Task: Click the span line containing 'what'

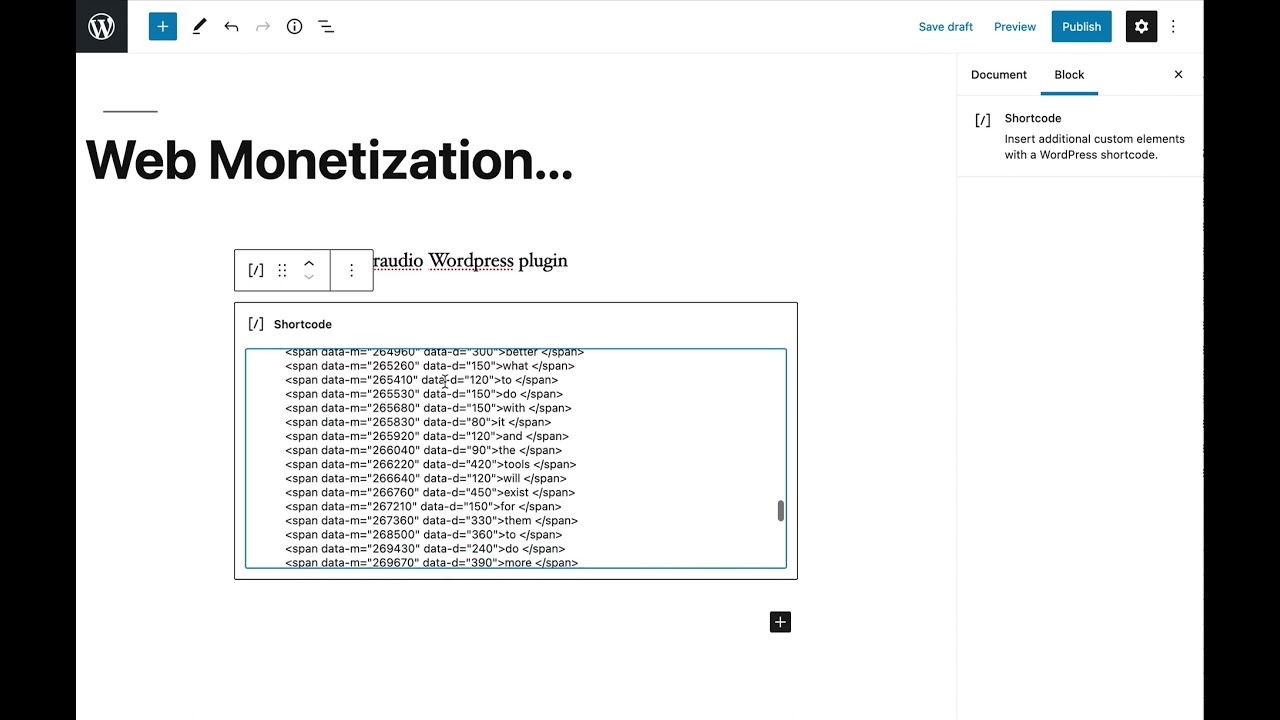Action: [430, 366]
